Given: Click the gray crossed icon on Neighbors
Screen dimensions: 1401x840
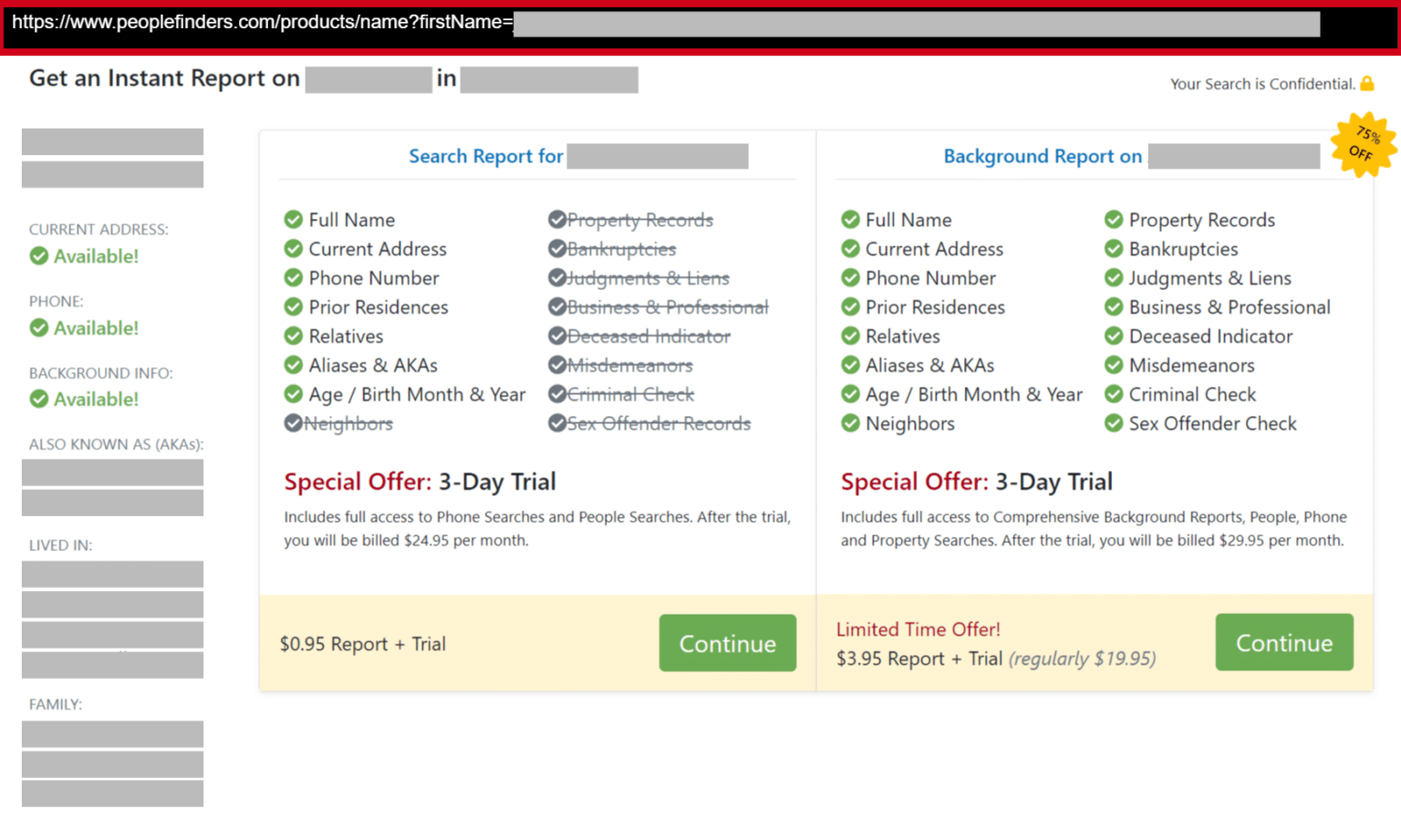Looking at the screenshot, I should tap(294, 422).
